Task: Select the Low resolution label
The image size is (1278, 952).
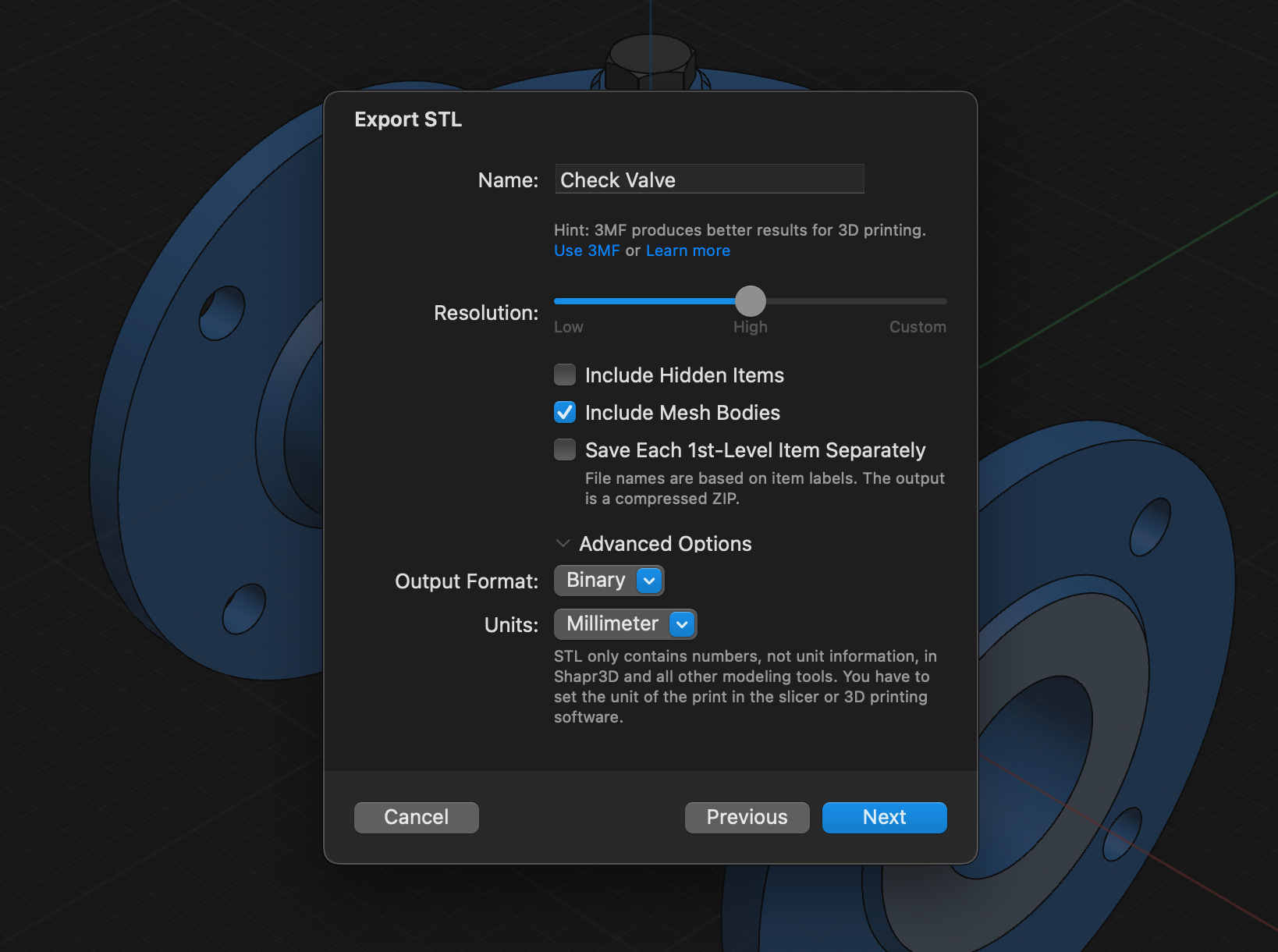Action: [x=569, y=327]
